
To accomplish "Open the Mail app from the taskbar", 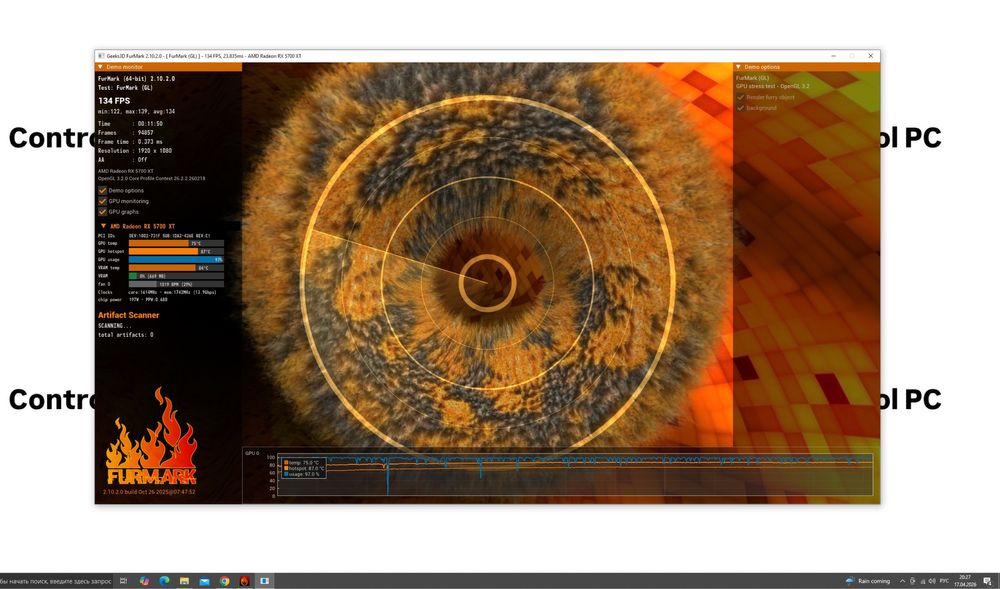I will click(204, 581).
